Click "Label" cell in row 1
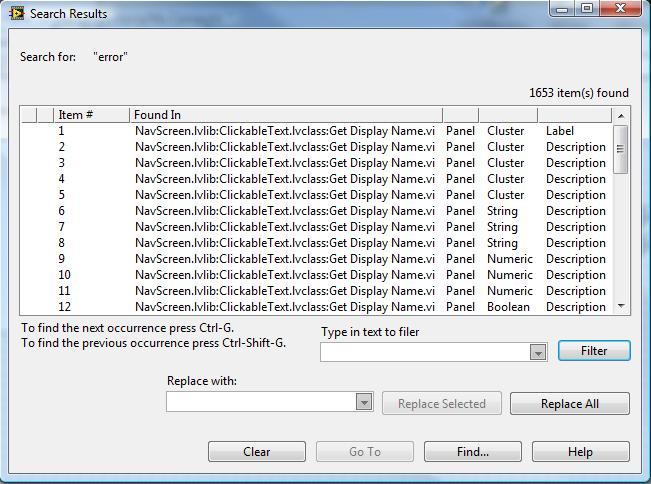 (560, 131)
